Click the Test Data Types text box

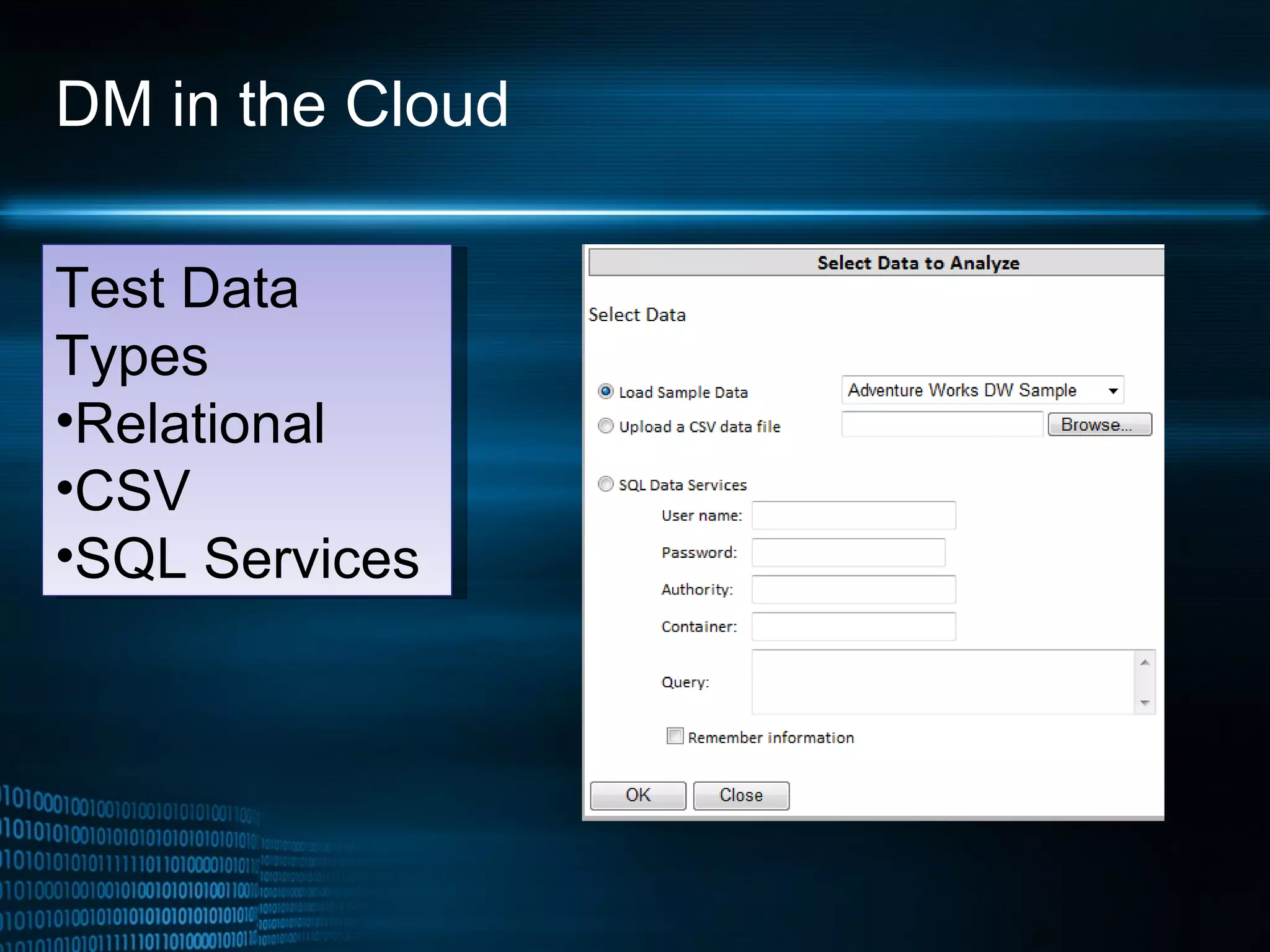[x=247, y=420]
